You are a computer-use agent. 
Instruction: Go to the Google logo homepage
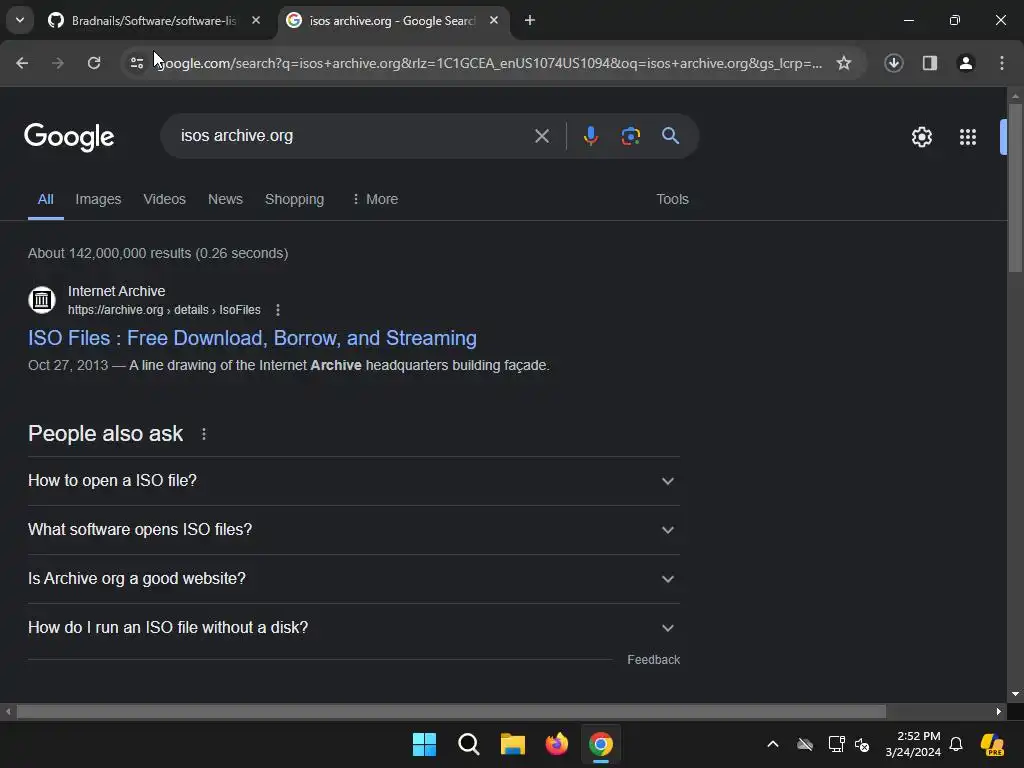pyautogui.click(x=69, y=136)
